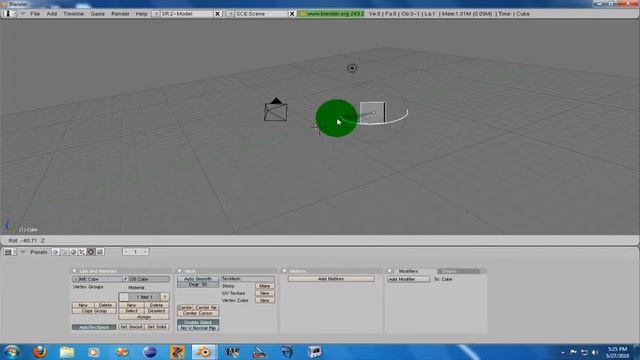Open the SCE:Scene selector dropdown
640x360 pixels.
point(230,13)
